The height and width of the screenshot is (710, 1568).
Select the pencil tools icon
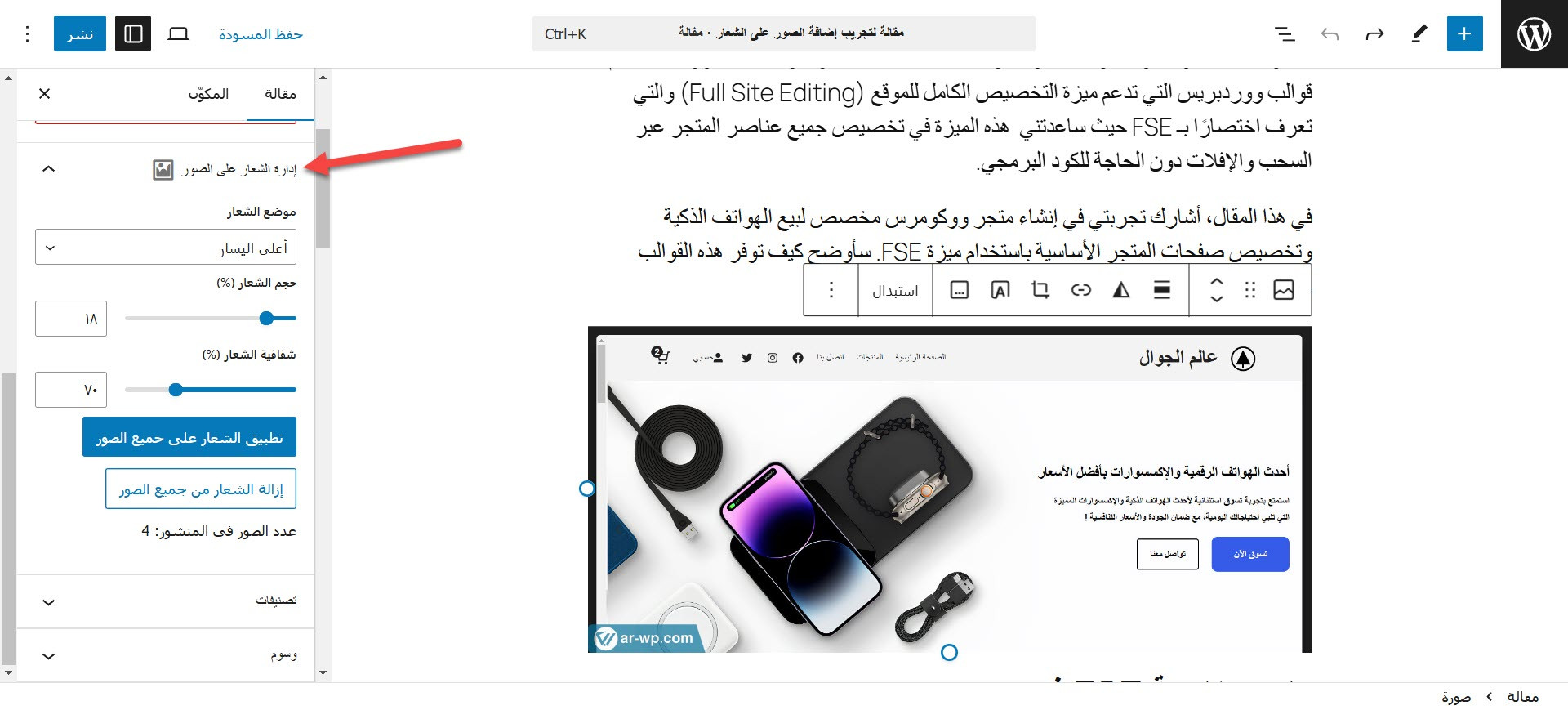pos(1419,33)
